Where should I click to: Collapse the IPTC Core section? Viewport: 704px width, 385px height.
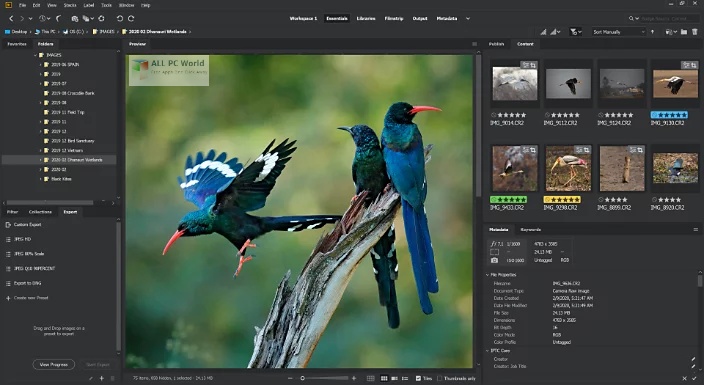click(x=488, y=350)
